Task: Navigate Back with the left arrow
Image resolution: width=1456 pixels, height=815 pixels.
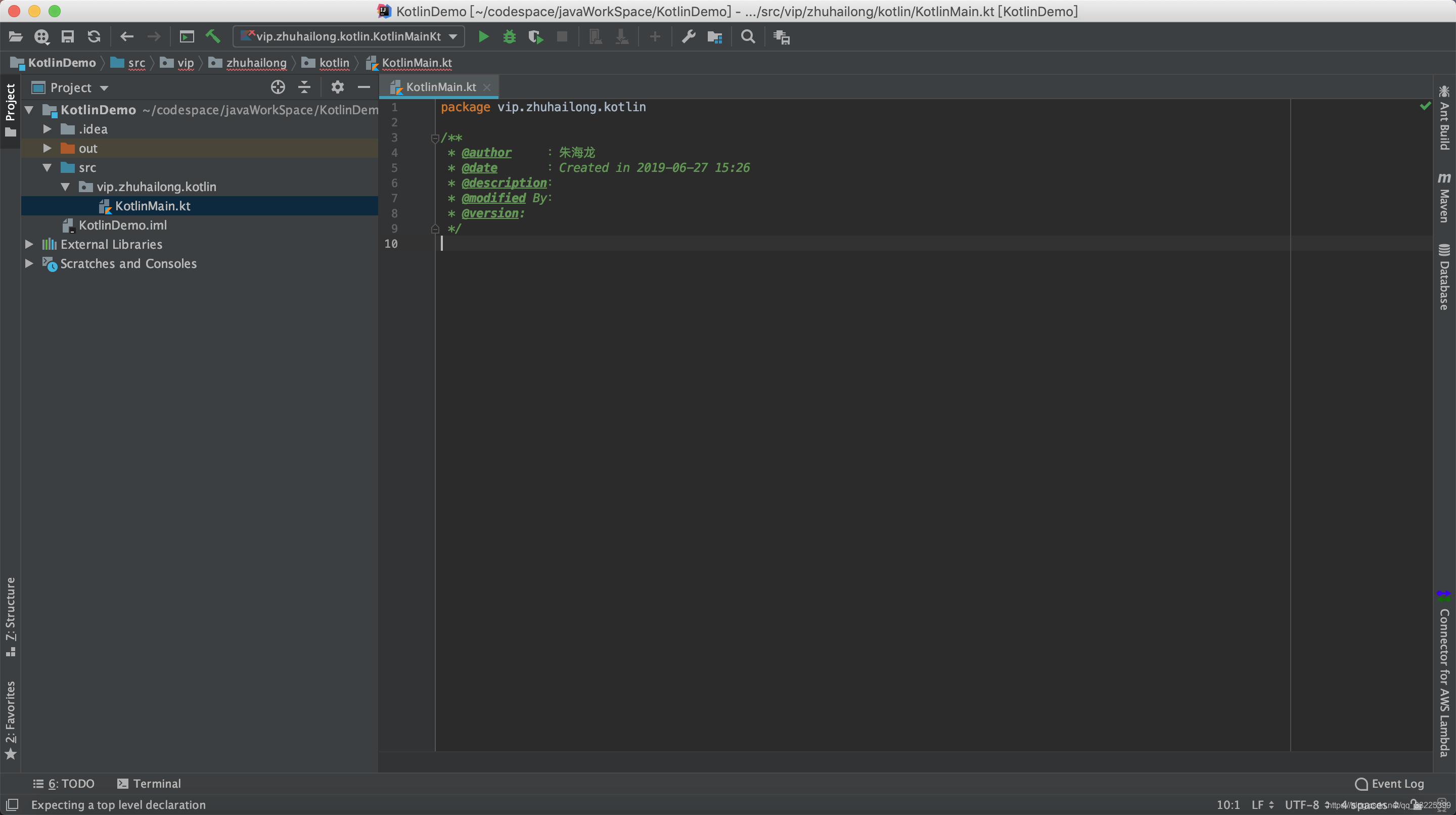Action: coord(126,37)
